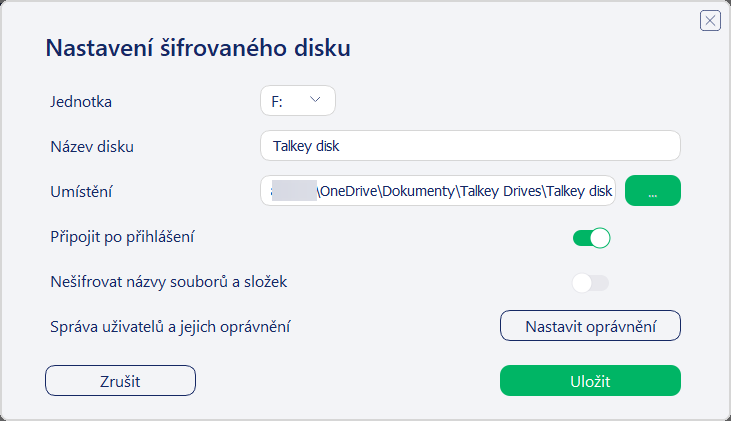
Task: Click Správa uživatelů a jejich oprávnění text
Action: 170,327
